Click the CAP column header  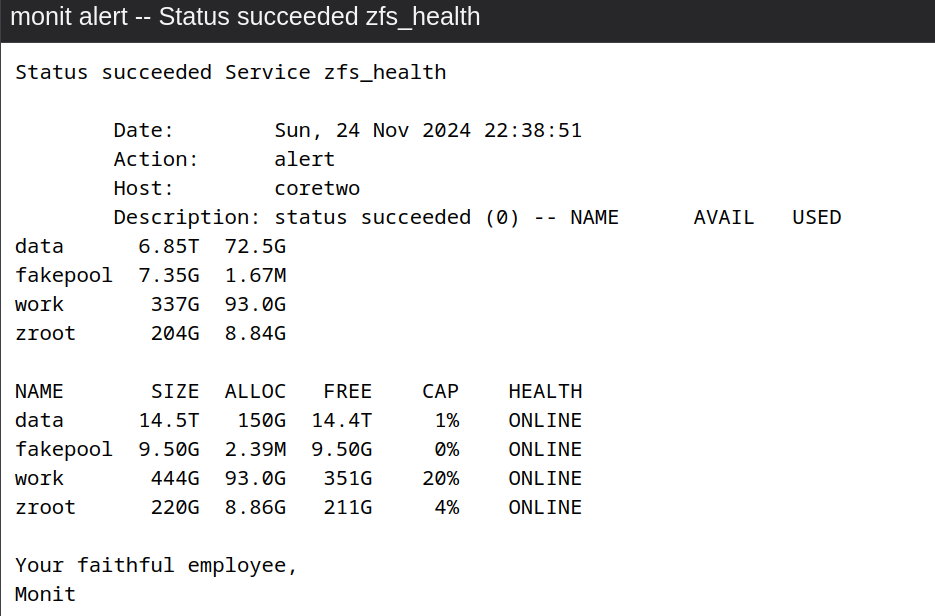[440, 391]
